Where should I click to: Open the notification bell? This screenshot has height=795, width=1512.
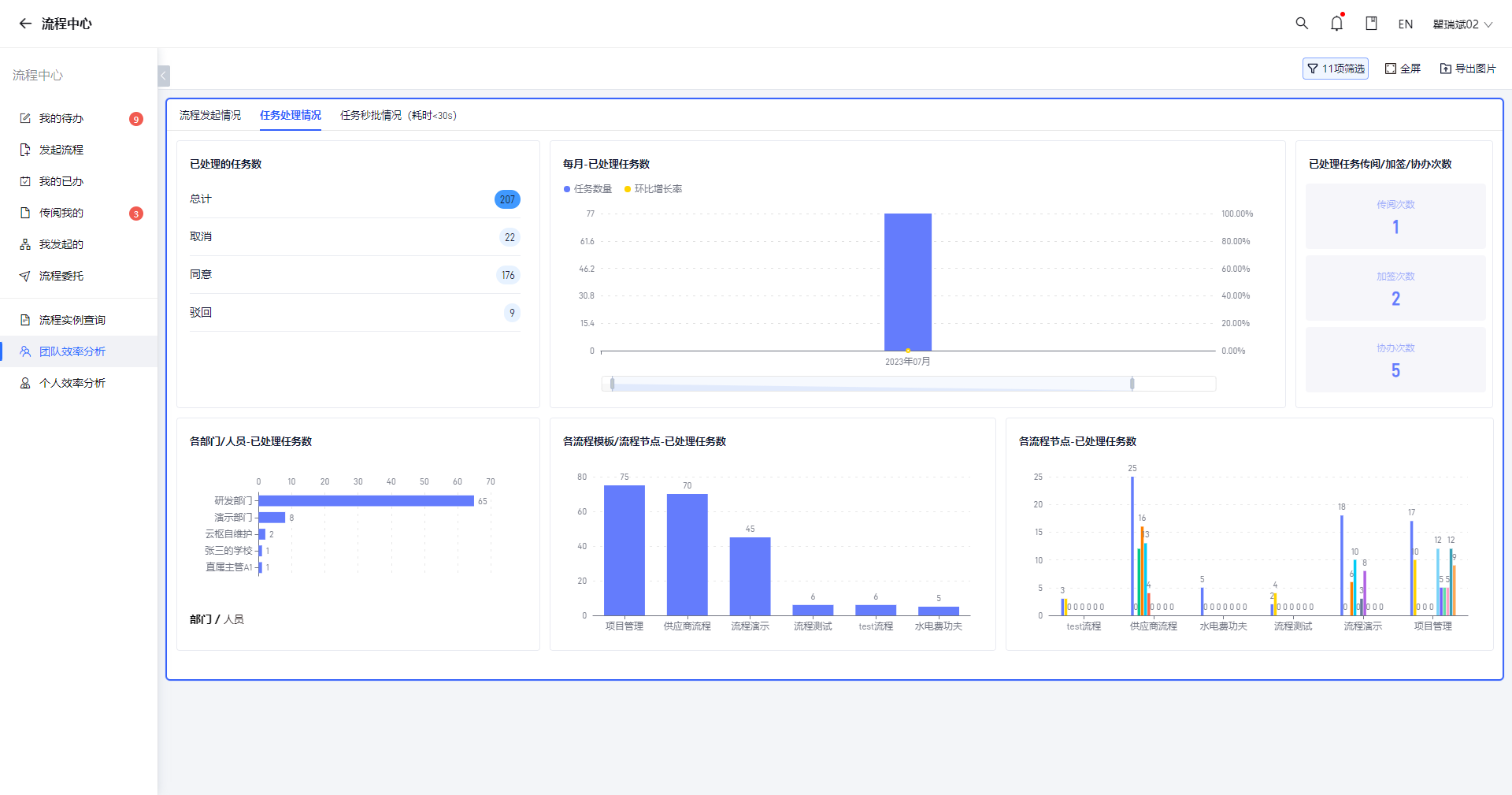[1336, 24]
